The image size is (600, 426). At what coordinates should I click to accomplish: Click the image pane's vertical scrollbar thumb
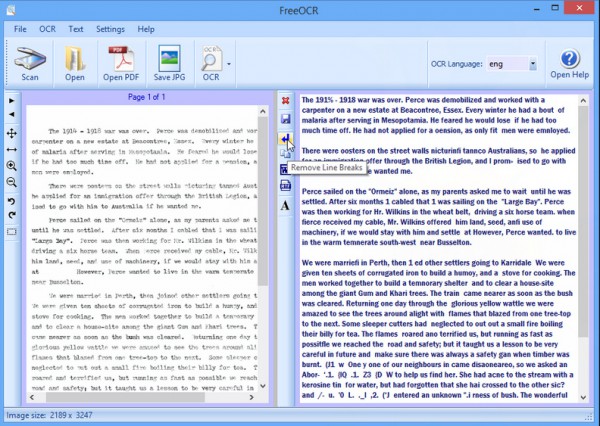tap(262, 201)
